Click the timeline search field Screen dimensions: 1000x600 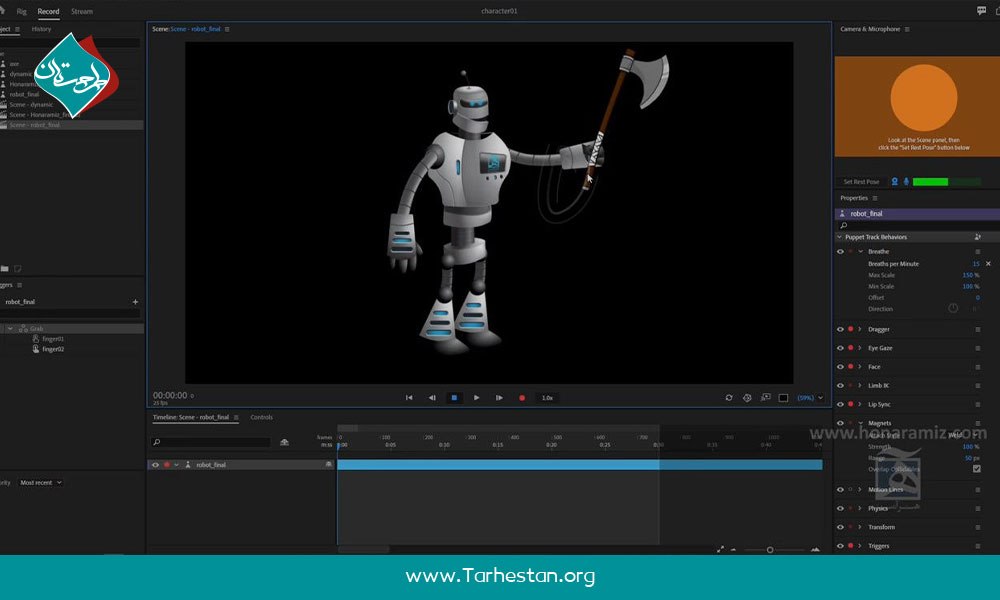click(212, 442)
